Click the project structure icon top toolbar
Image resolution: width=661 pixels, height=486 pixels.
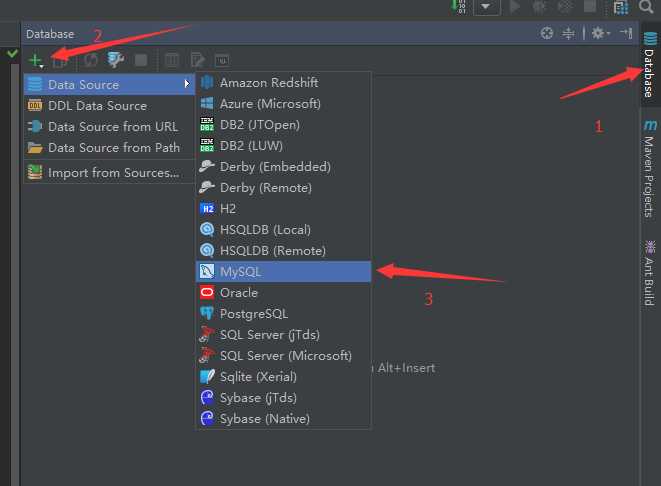tap(621, 7)
